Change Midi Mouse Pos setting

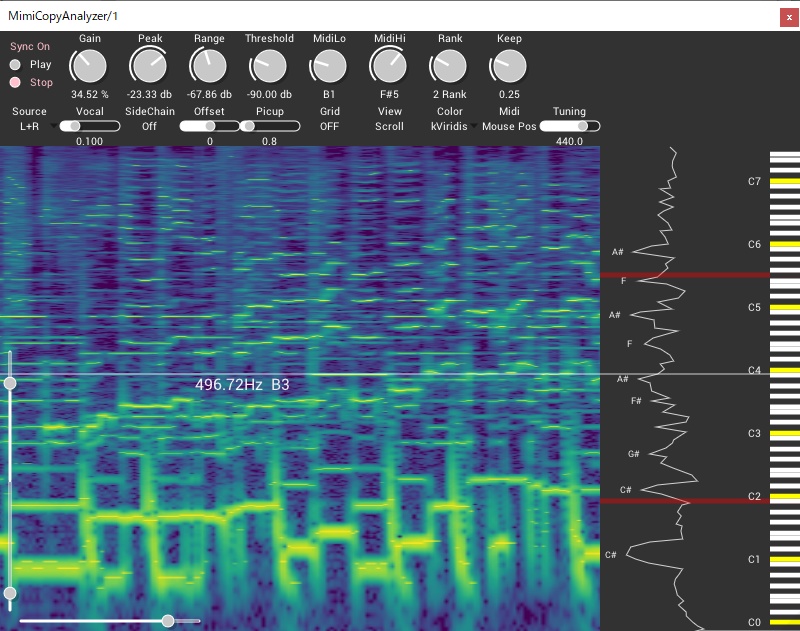click(509, 126)
